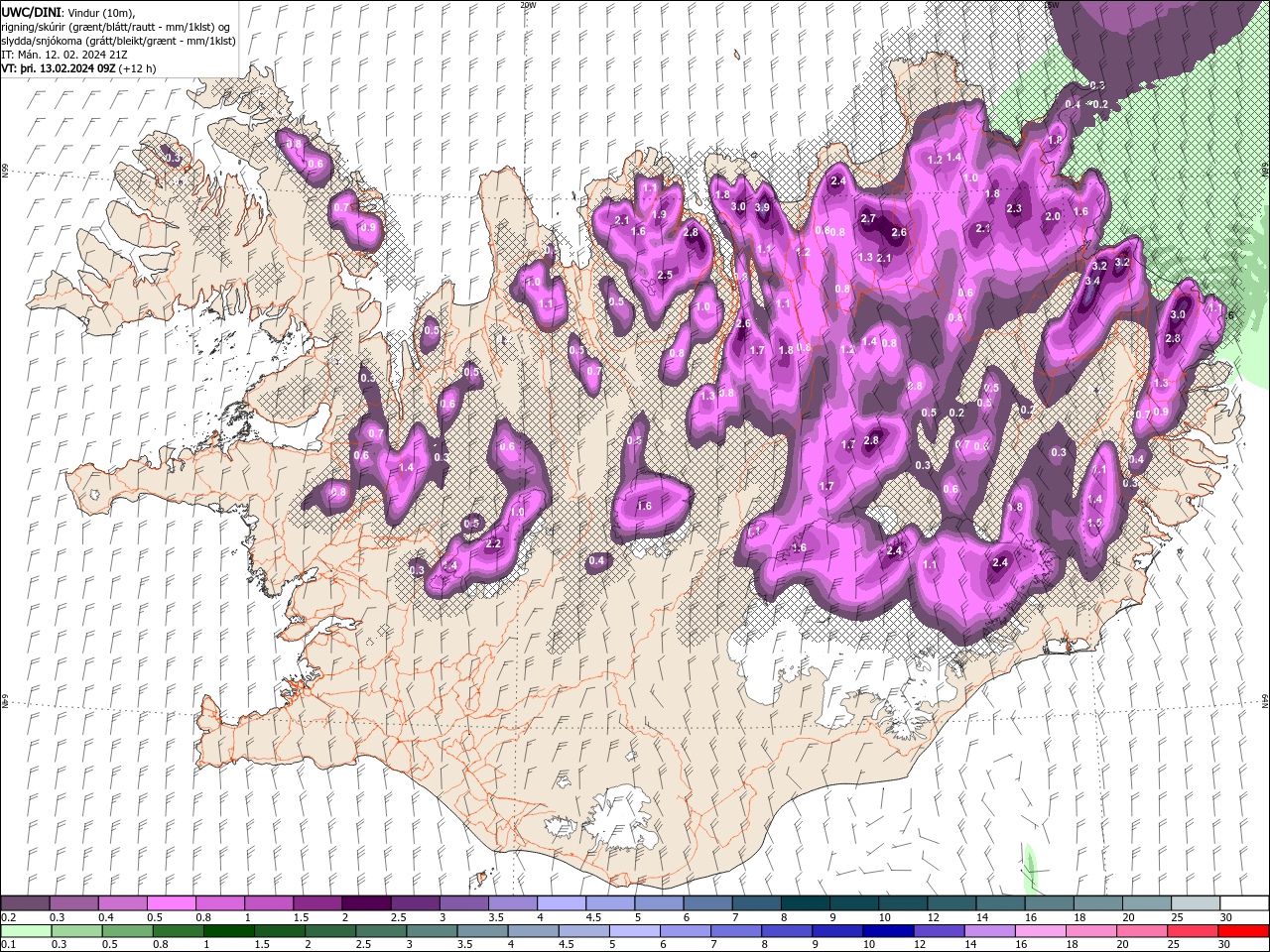Click the light pink 16–18 rain legend swatch

pyautogui.click(x=1041, y=931)
